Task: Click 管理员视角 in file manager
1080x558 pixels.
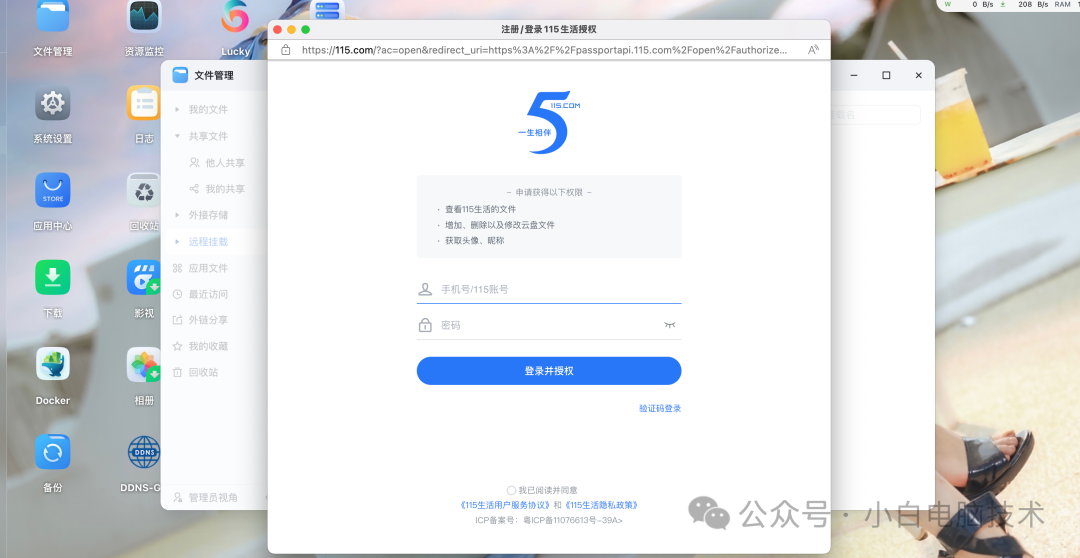Action: point(205,497)
